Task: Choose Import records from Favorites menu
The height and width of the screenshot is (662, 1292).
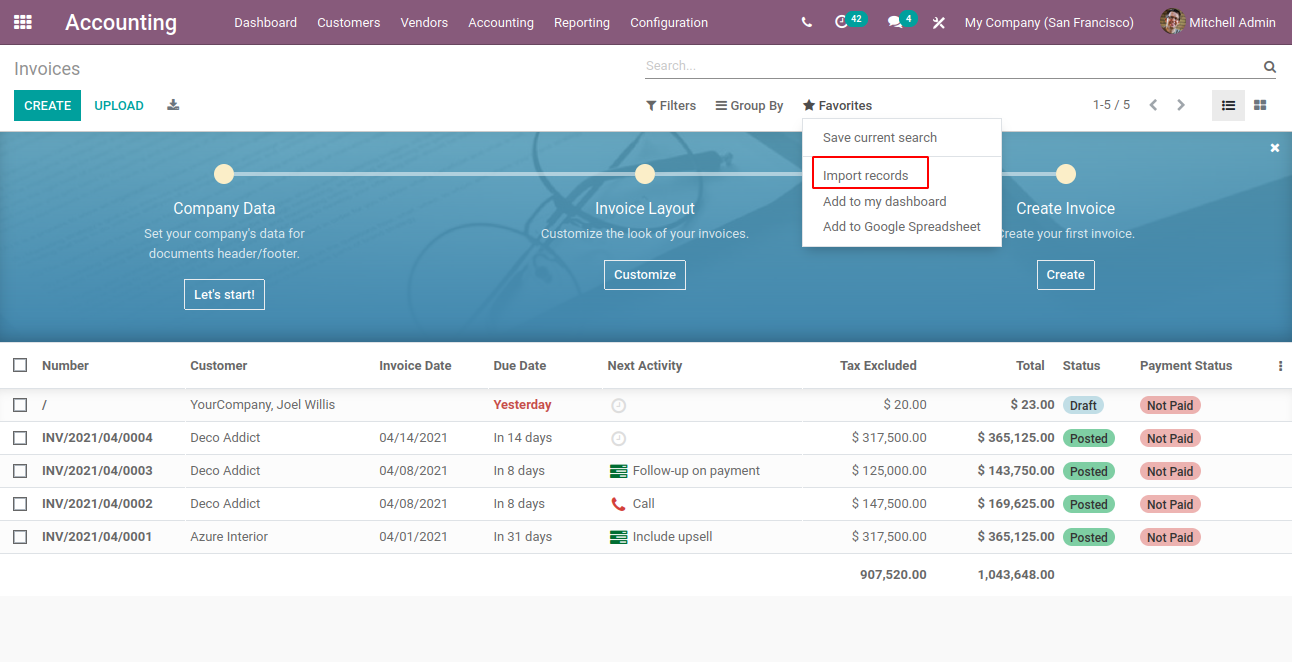Action: [866, 176]
